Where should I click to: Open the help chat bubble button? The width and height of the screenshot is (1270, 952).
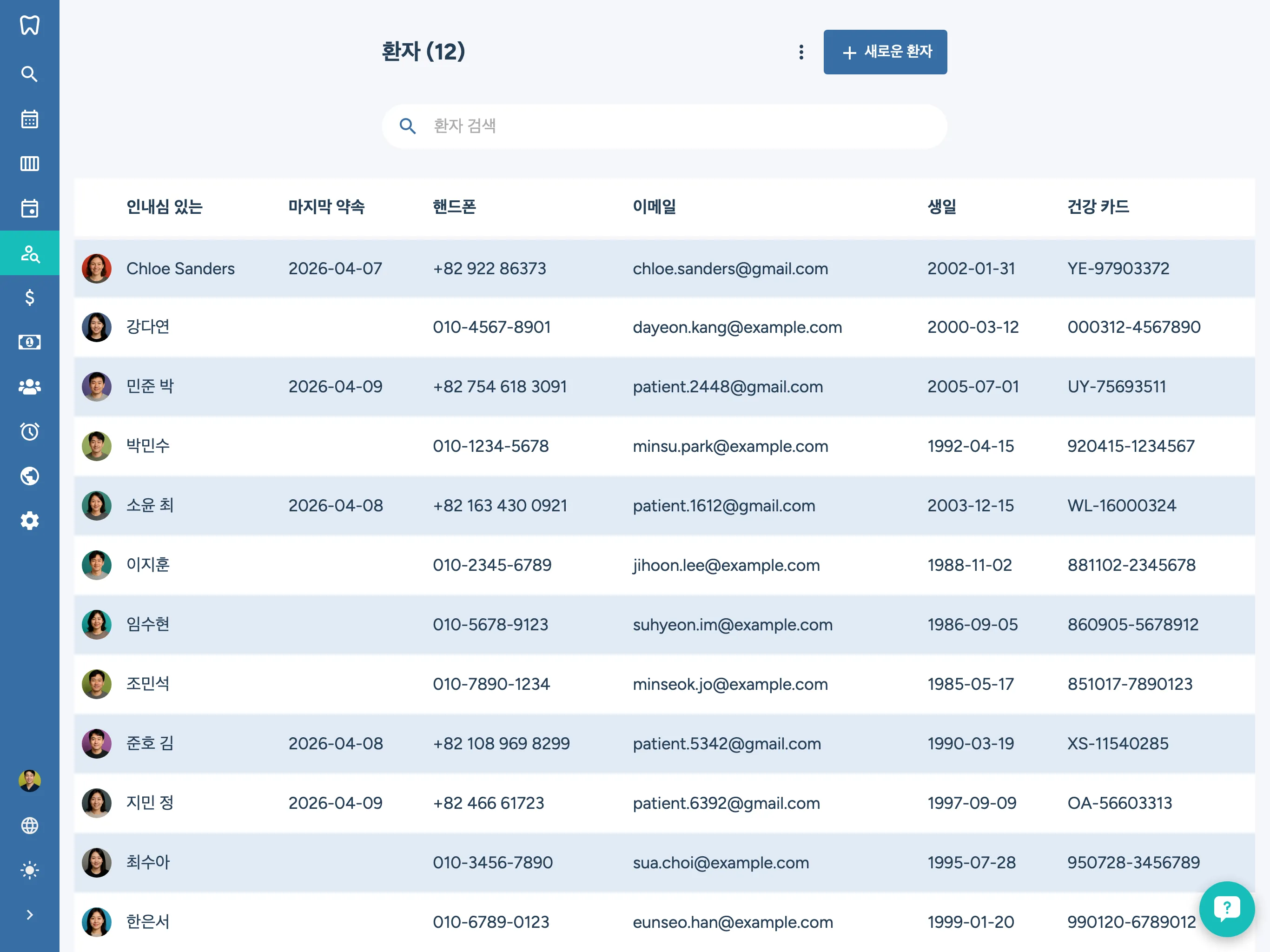(x=1226, y=908)
